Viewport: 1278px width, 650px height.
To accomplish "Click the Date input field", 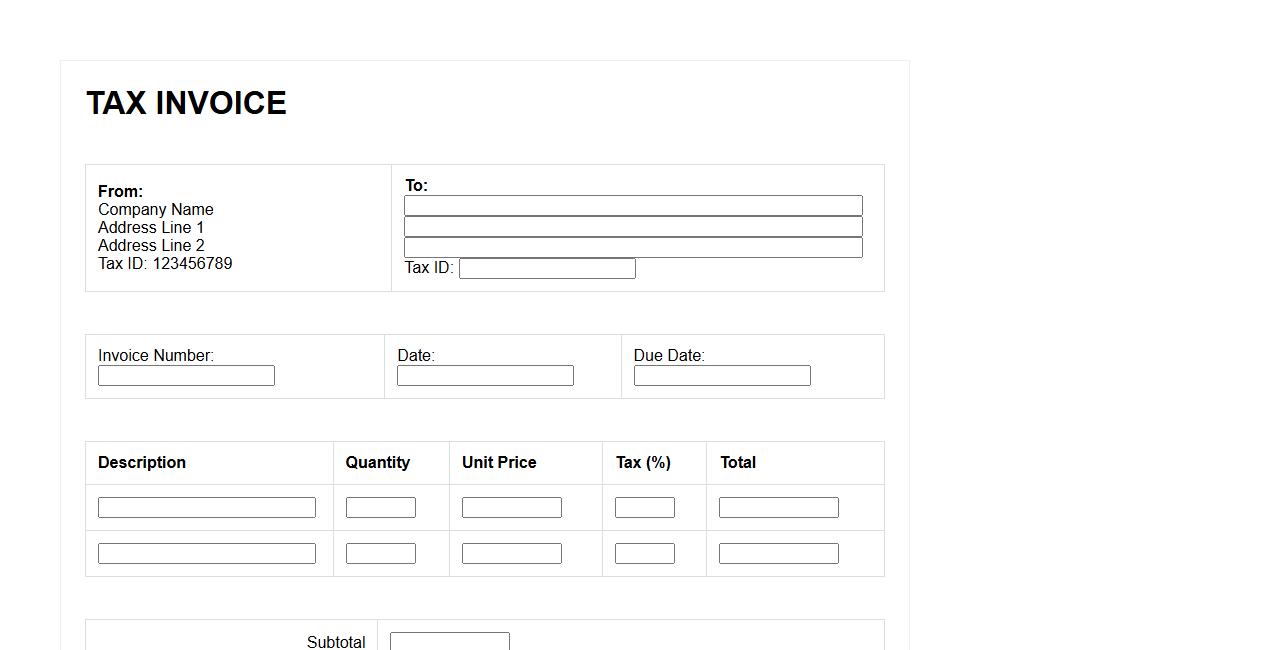I will [x=485, y=376].
